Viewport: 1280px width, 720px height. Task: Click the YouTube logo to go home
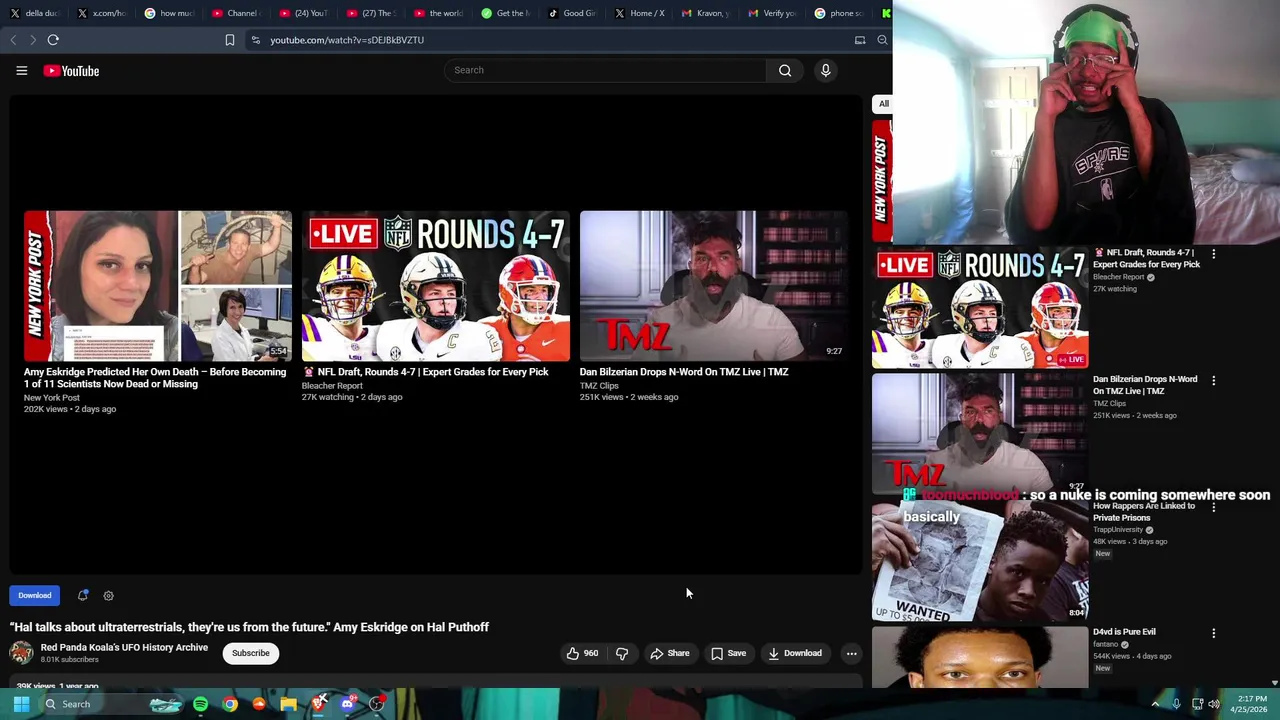(x=71, y=71)
